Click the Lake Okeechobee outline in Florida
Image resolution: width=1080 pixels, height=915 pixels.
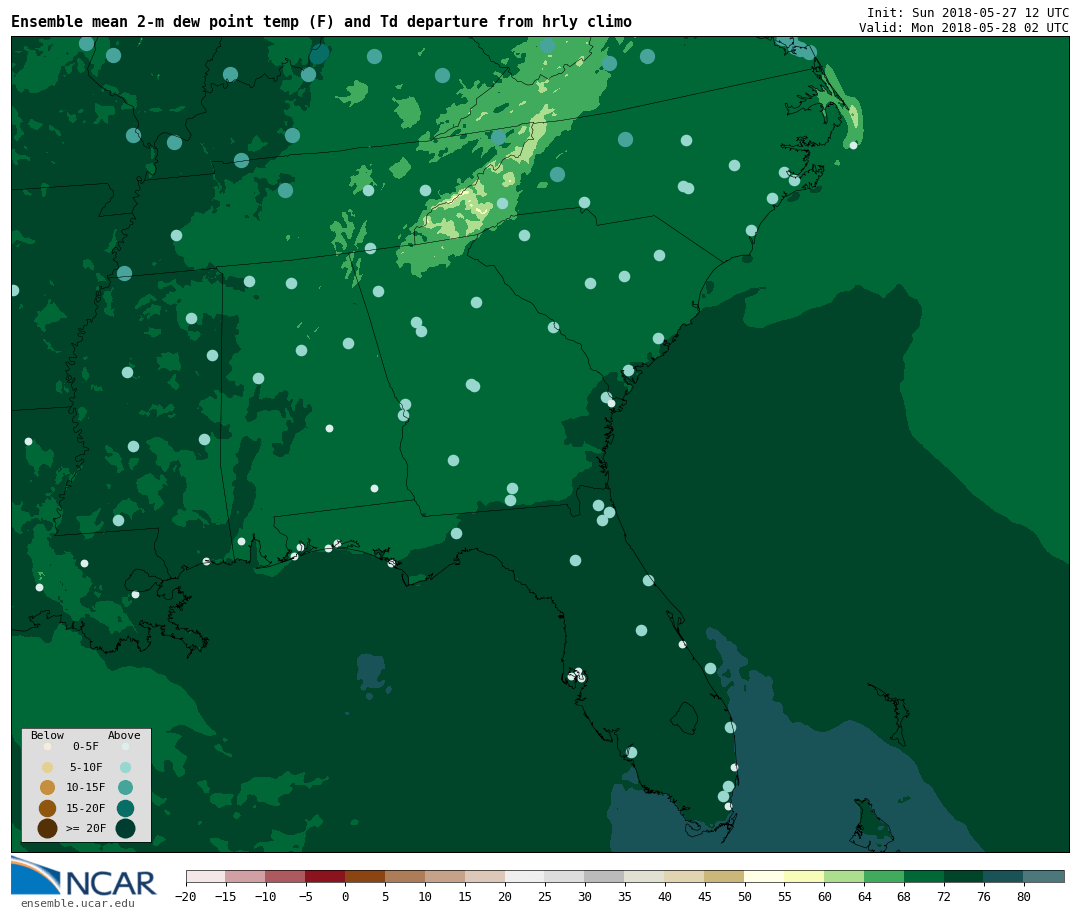coord(684,718)
